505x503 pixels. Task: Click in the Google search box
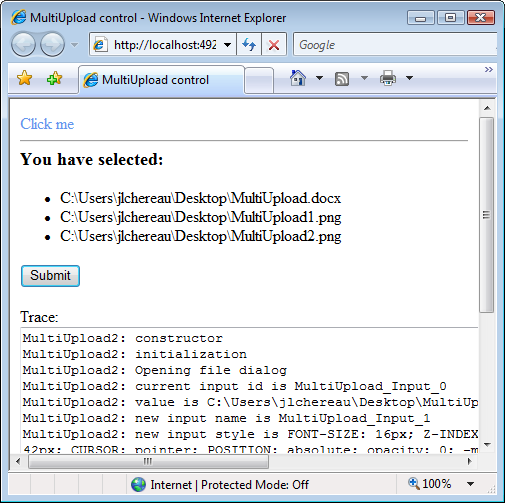pyautogui.click(x=395, y=44)
